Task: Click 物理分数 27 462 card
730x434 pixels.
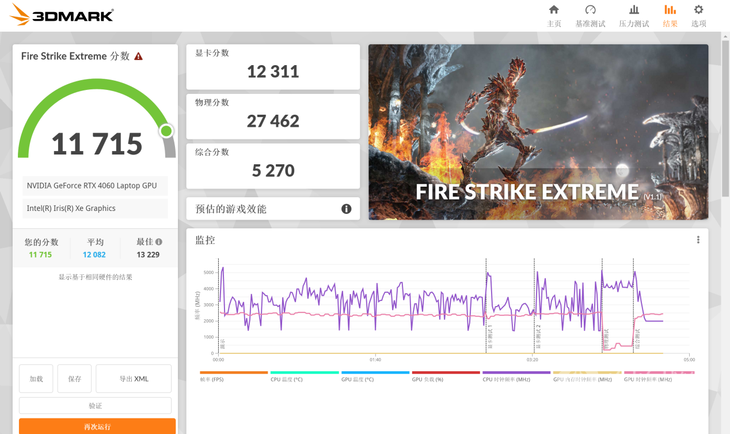Action: tap(273, 116)
